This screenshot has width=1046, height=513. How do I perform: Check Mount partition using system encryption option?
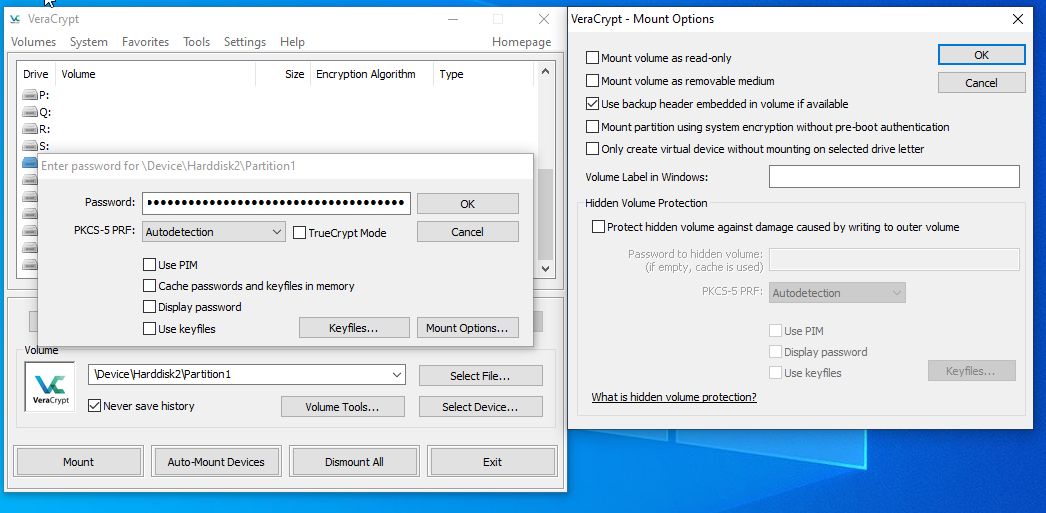(x=592, y=127)
